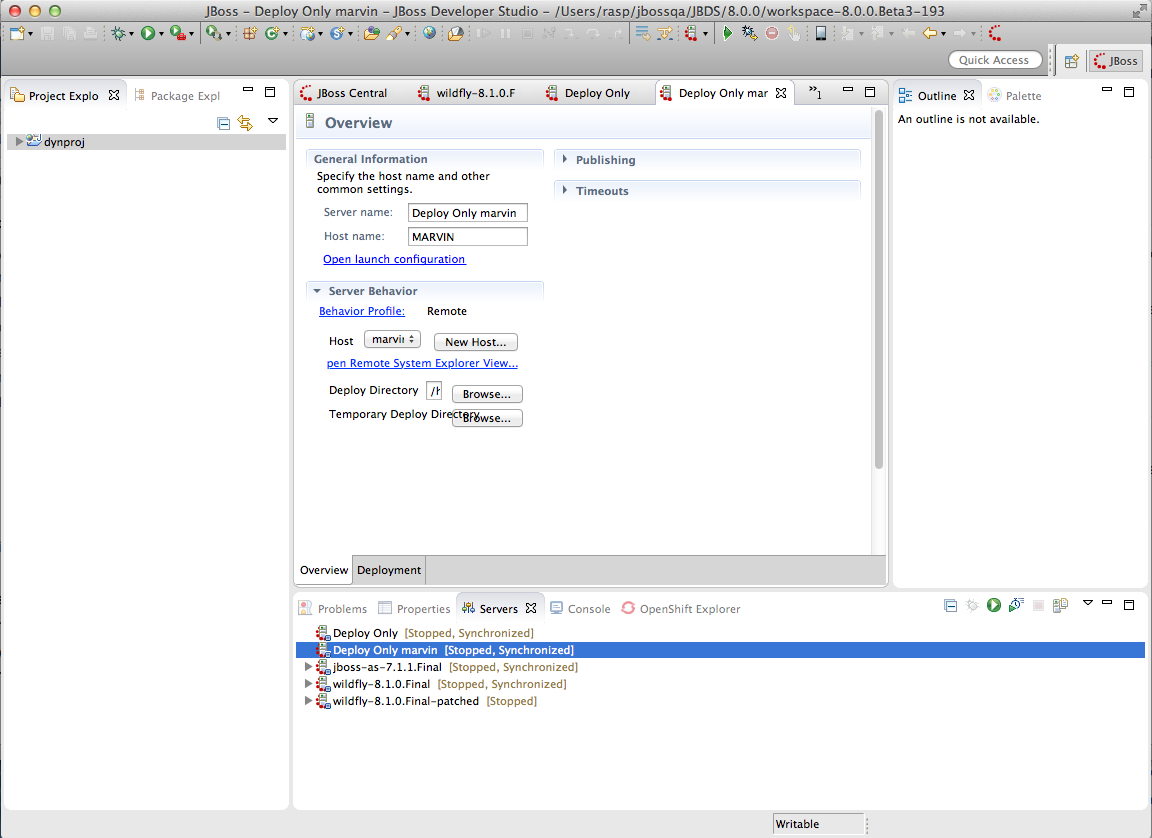Click the BrowserSim phone icon
Image resolution: width=1152 pixels, height=838 pixels.
pos(821,33)
